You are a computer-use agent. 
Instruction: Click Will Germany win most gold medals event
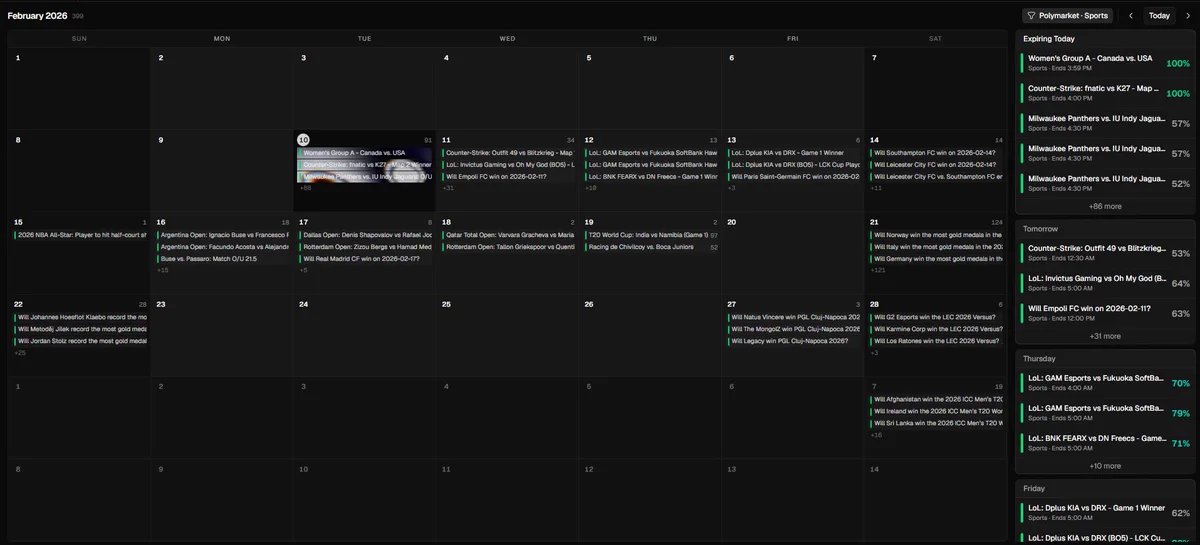(x=937, y=258)
